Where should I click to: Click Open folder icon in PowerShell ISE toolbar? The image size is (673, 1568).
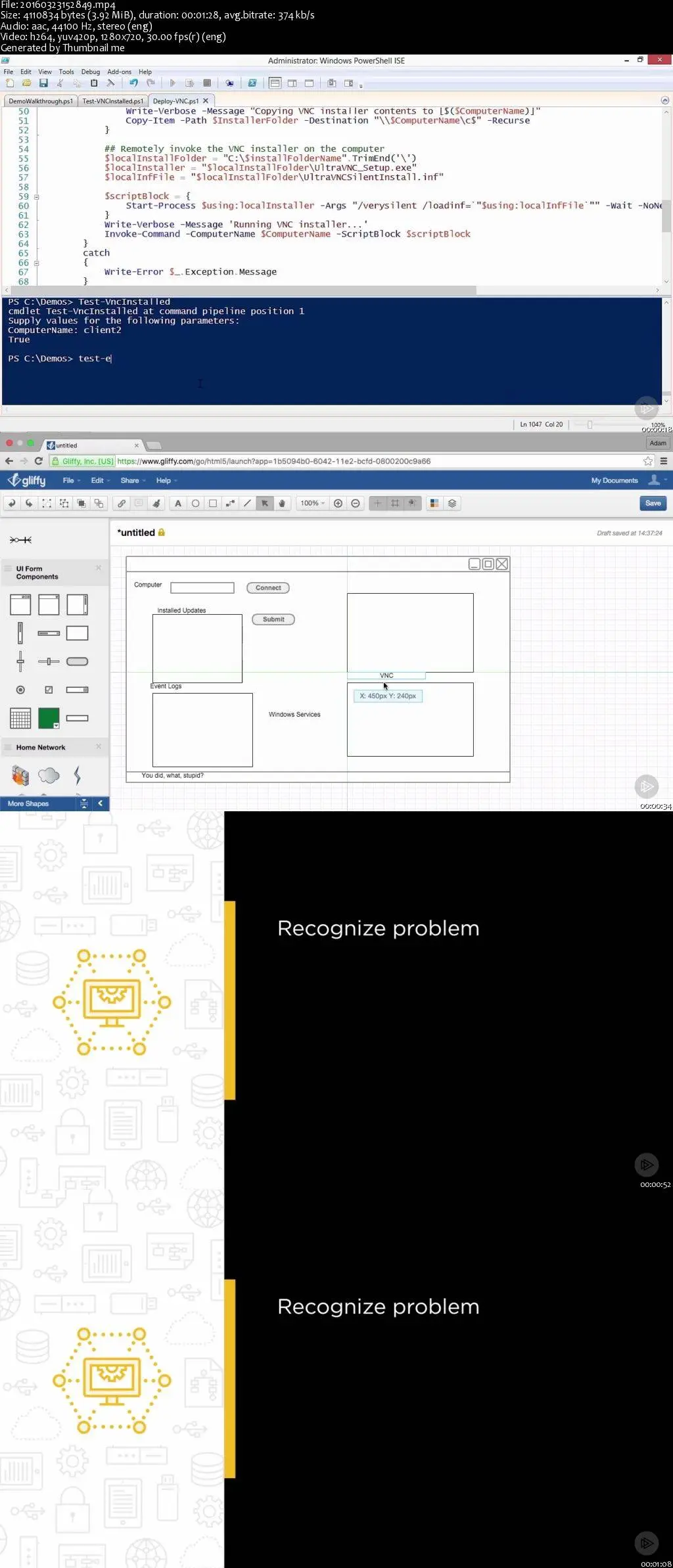click(27, 83)
